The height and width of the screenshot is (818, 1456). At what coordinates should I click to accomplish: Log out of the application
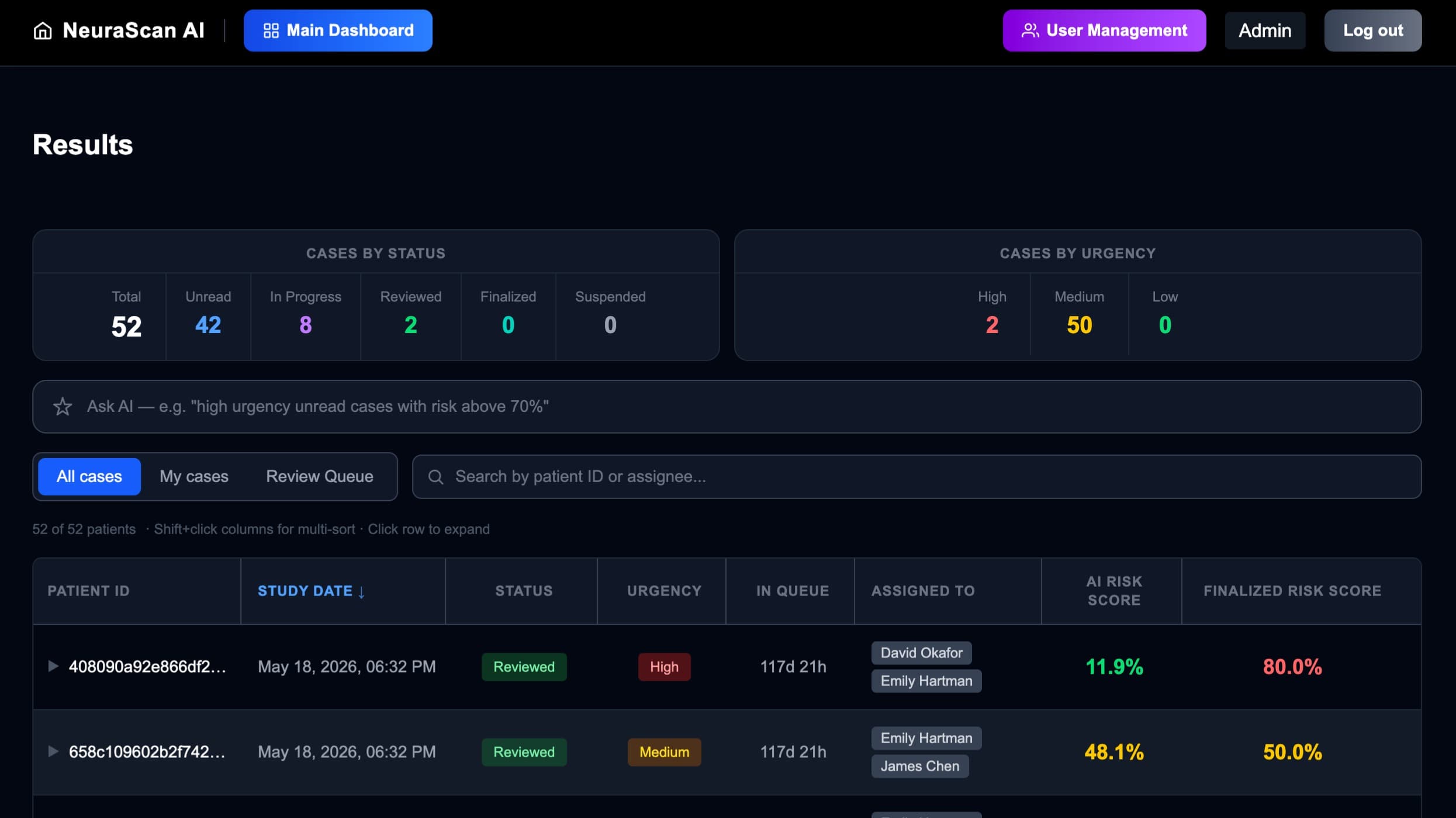click(1373, 30)
